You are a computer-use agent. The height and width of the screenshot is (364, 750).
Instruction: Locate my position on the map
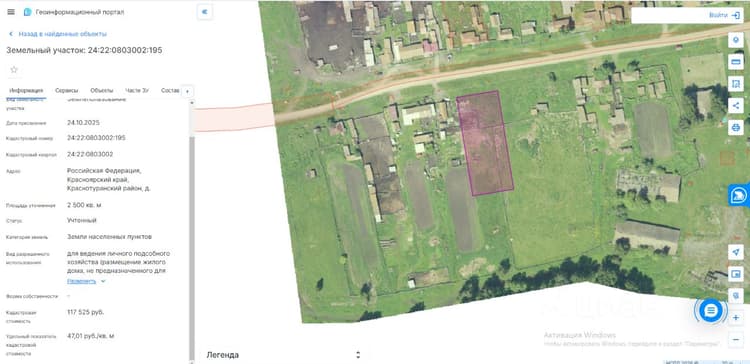tap(735, 252)
